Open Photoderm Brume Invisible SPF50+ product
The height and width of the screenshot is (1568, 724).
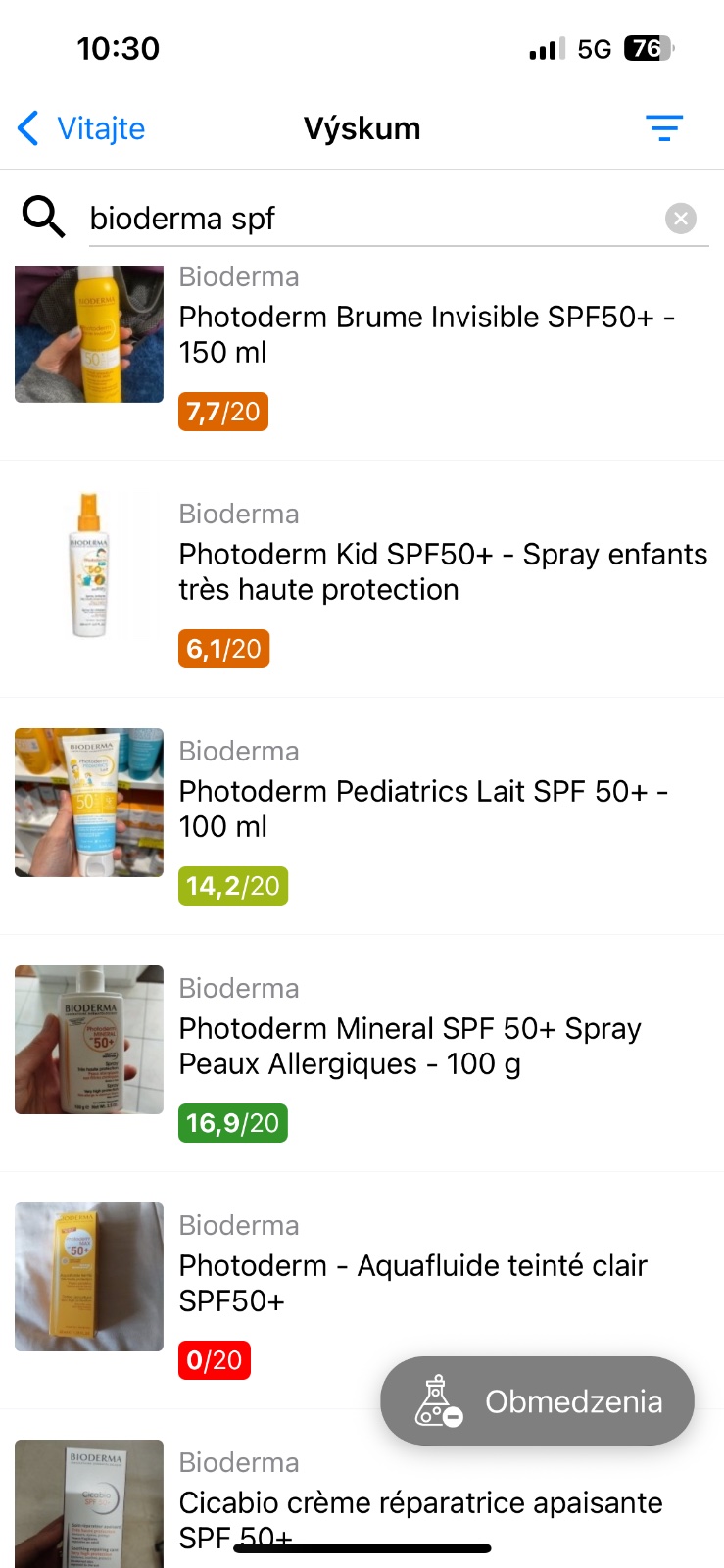click(426, 334)
